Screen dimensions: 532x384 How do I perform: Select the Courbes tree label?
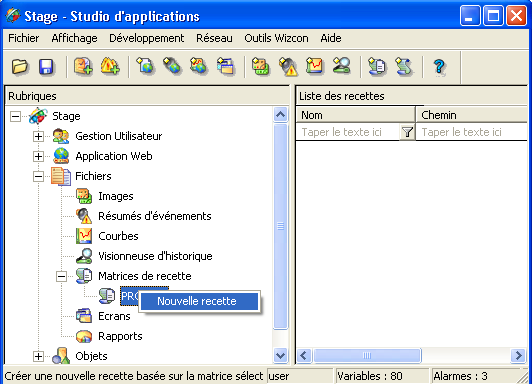click(x=118, y=236)
